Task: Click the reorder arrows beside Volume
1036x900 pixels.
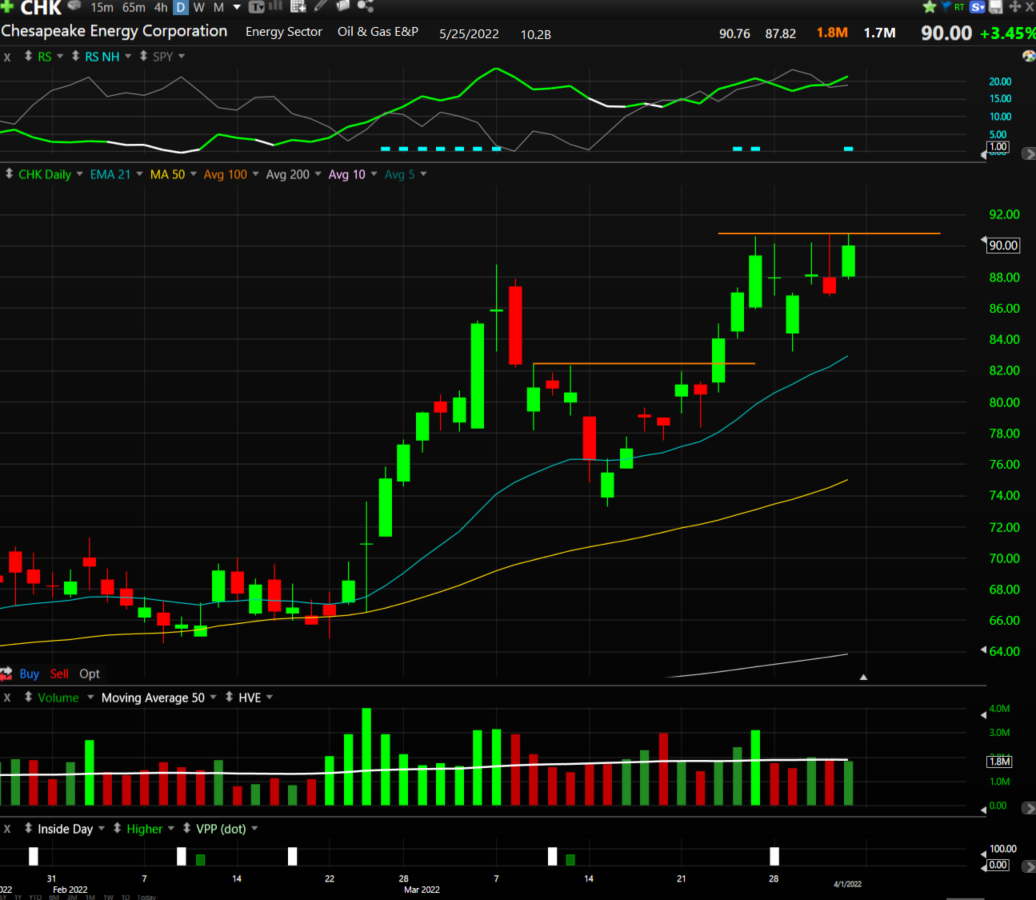Action: point(28,697)
